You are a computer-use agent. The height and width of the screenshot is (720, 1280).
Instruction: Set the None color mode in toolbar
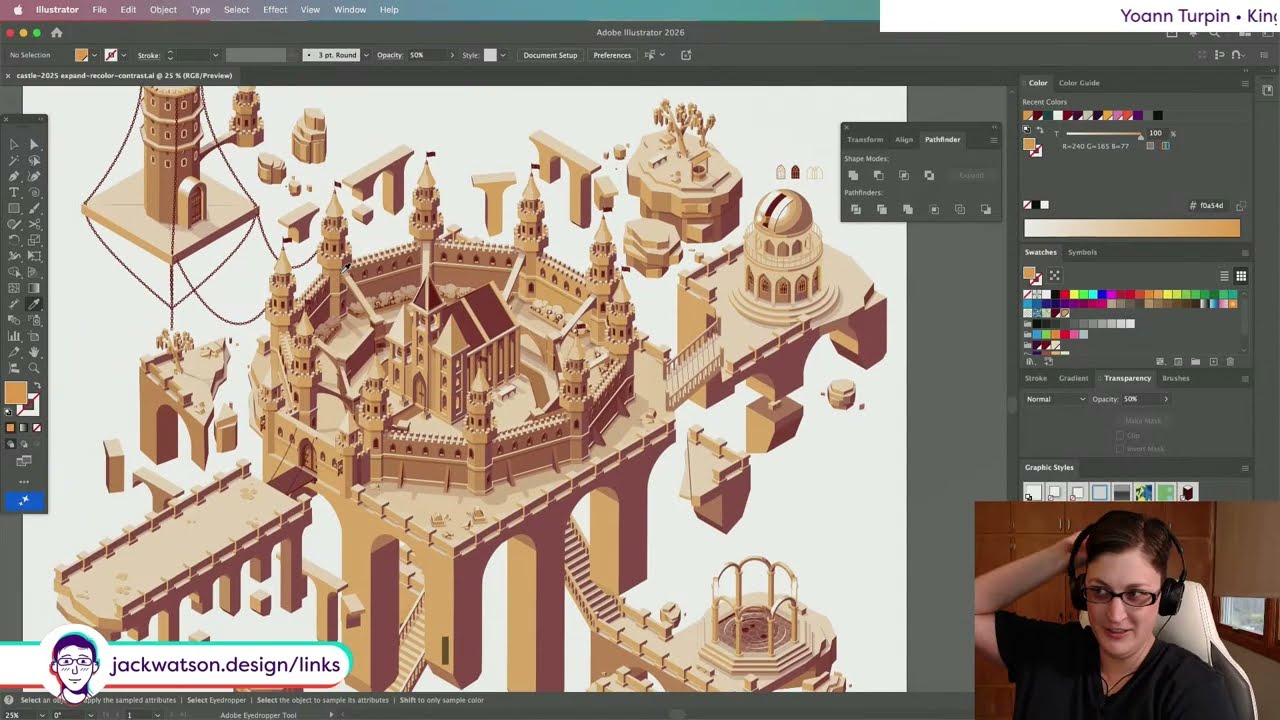pos(35,428)
